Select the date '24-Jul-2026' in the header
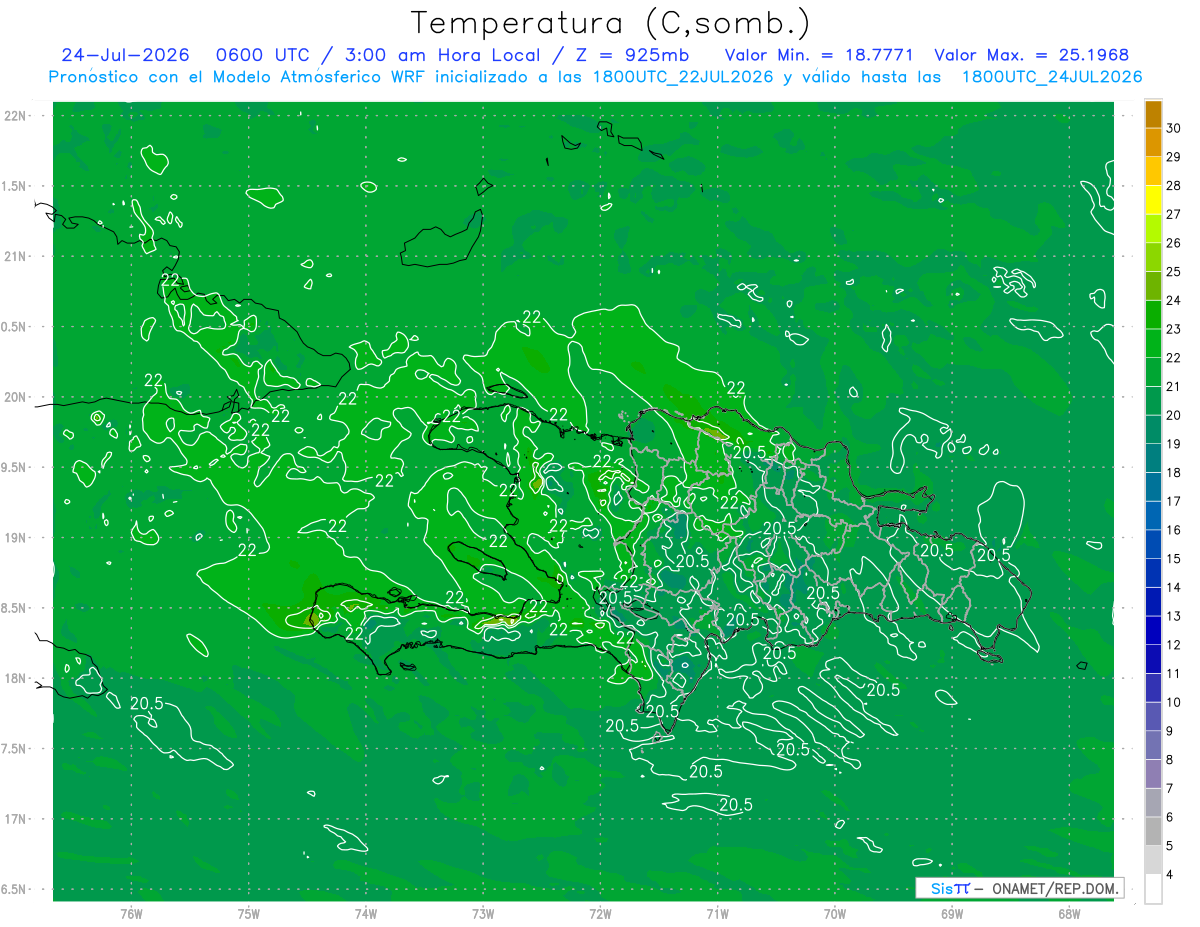Viewport: 1200px width, 927px height. coord(125,55)
